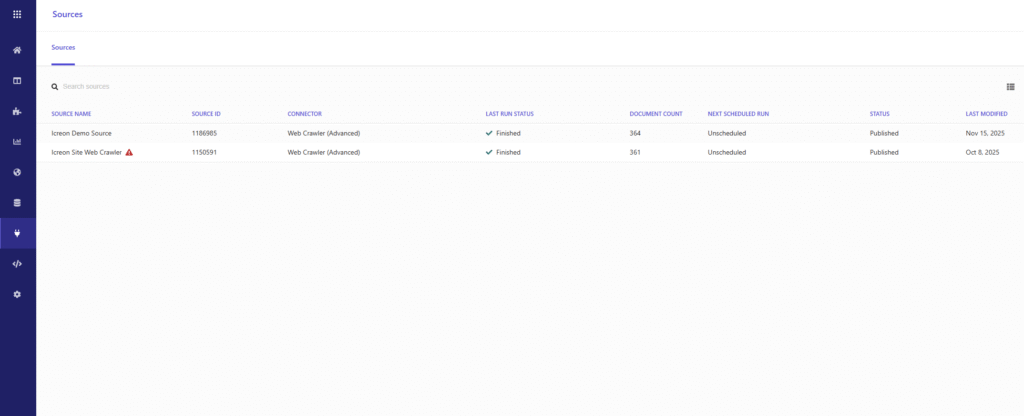This screenshot has width=1024, height=416.
Task: Open the apps grid menu
Action: tap(17, 15)
